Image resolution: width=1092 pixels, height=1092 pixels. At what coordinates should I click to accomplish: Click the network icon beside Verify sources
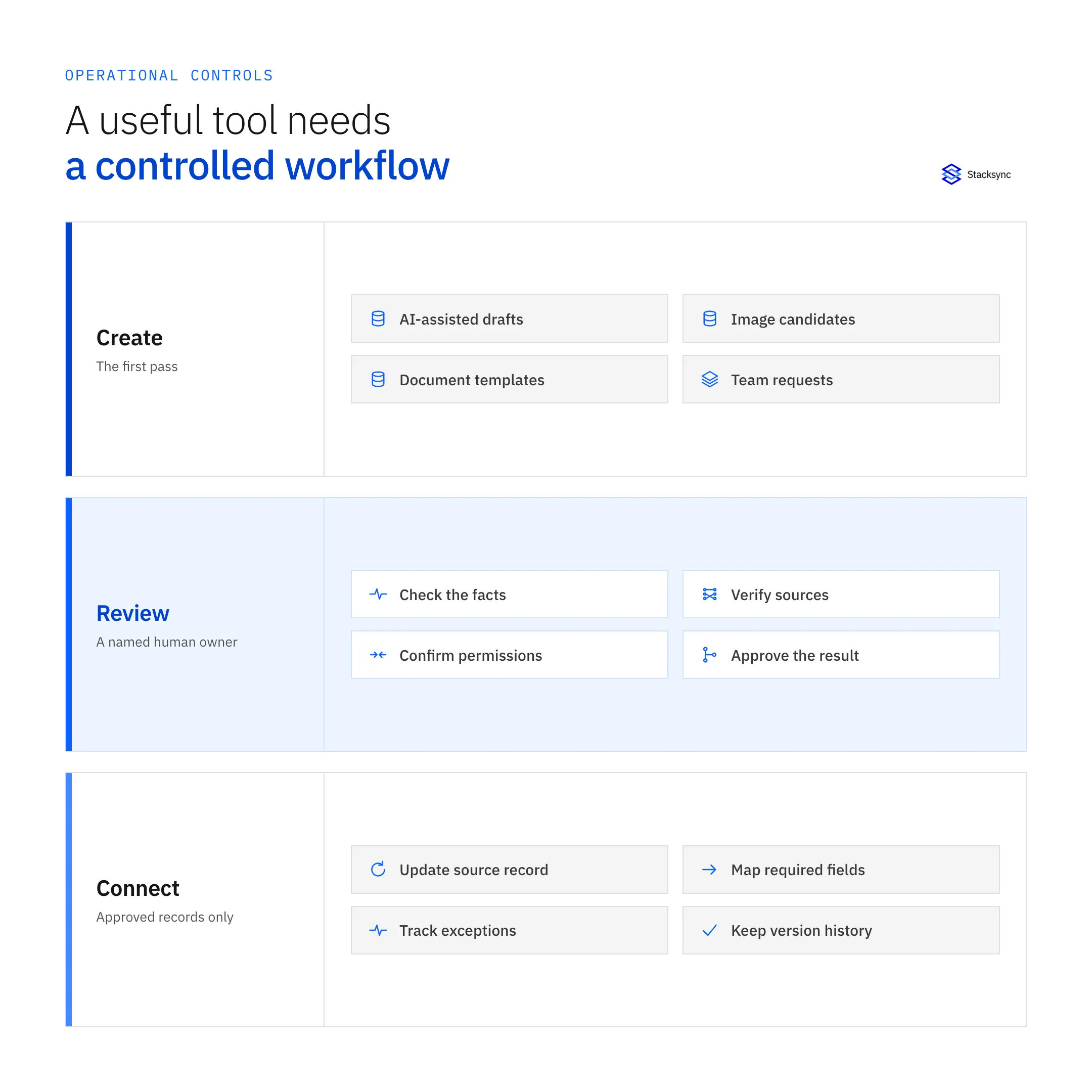point(710,594)
